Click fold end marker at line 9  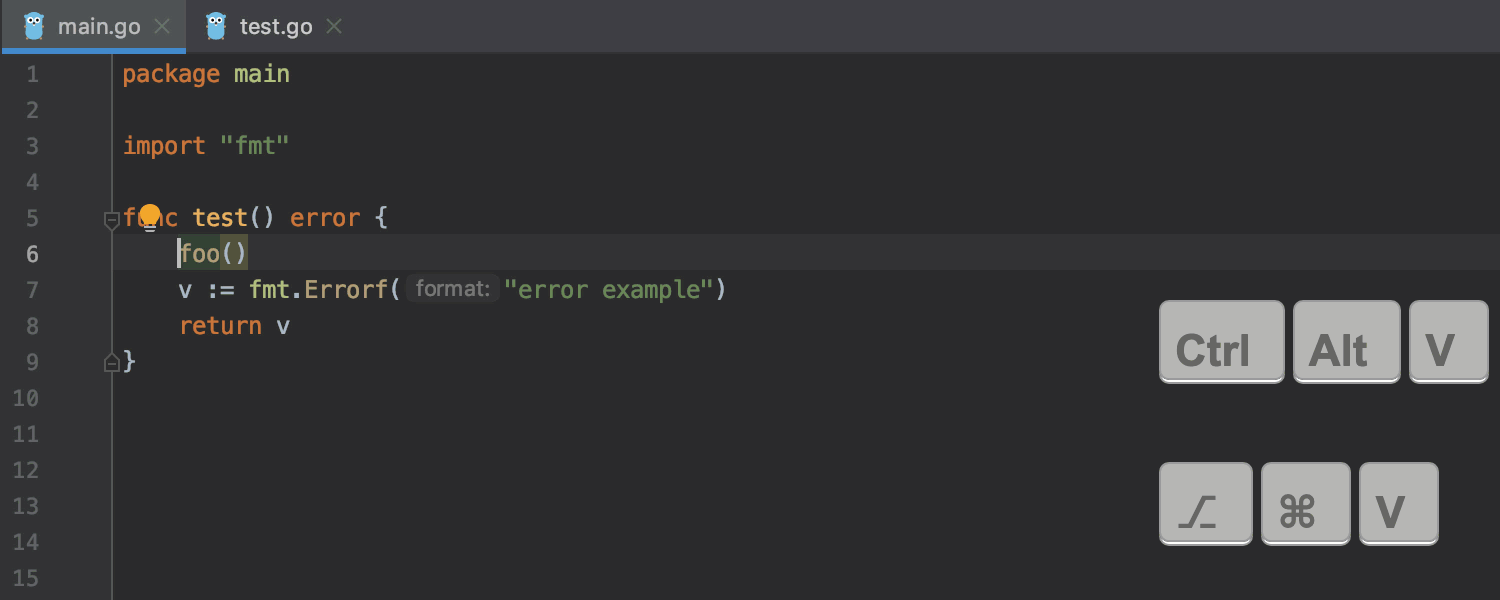pyautogui.click(x=112, y=363)
